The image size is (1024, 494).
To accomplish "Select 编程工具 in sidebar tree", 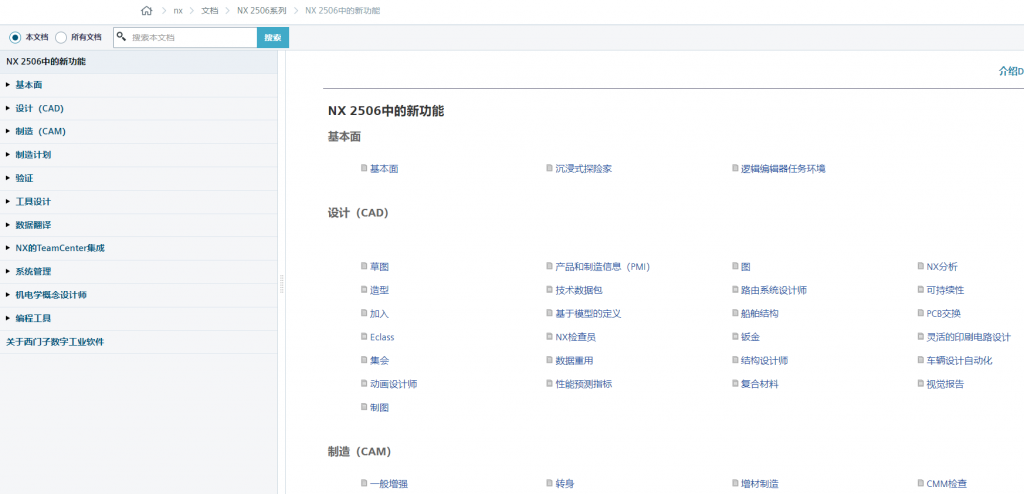I will 33,318.
